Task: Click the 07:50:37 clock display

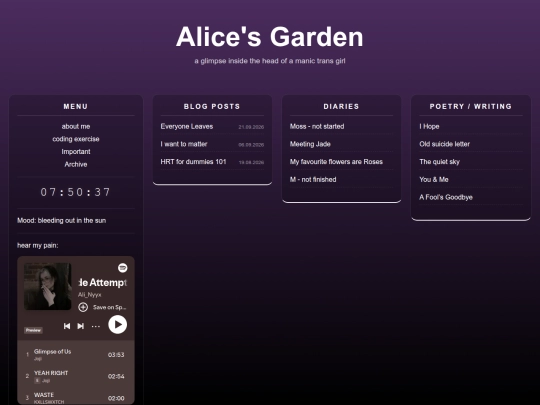Action: pyautogui.click(x=76, y=192)
